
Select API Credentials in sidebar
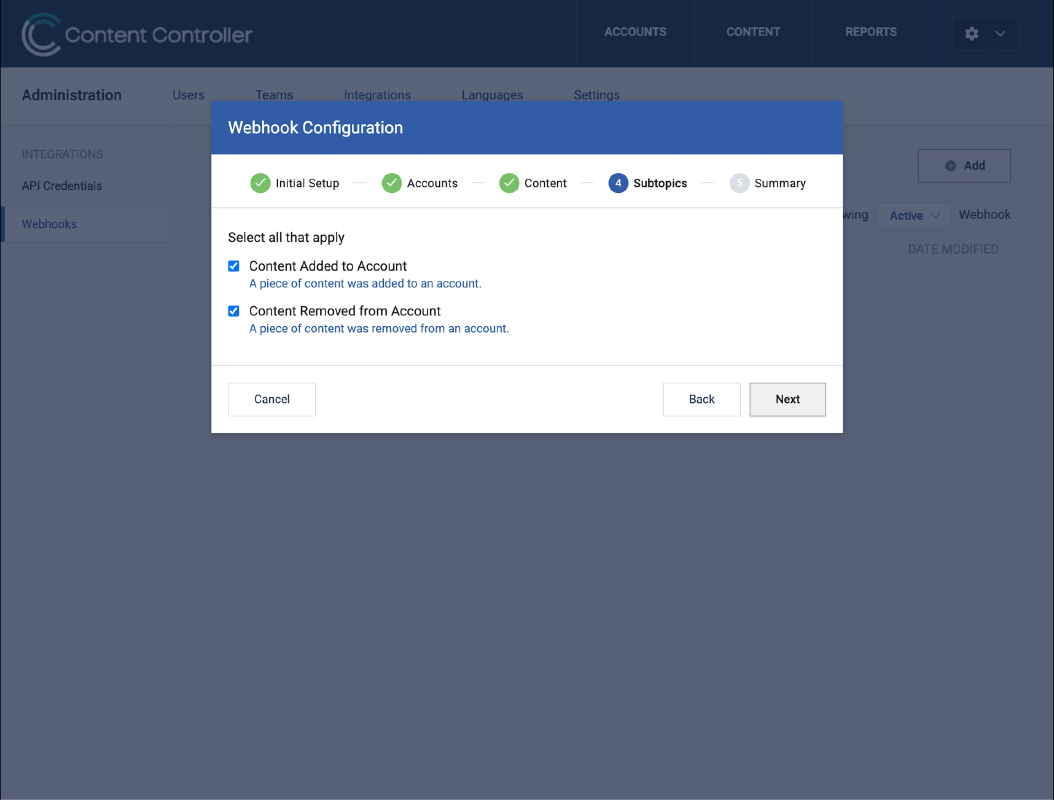(x=62, y=186)
